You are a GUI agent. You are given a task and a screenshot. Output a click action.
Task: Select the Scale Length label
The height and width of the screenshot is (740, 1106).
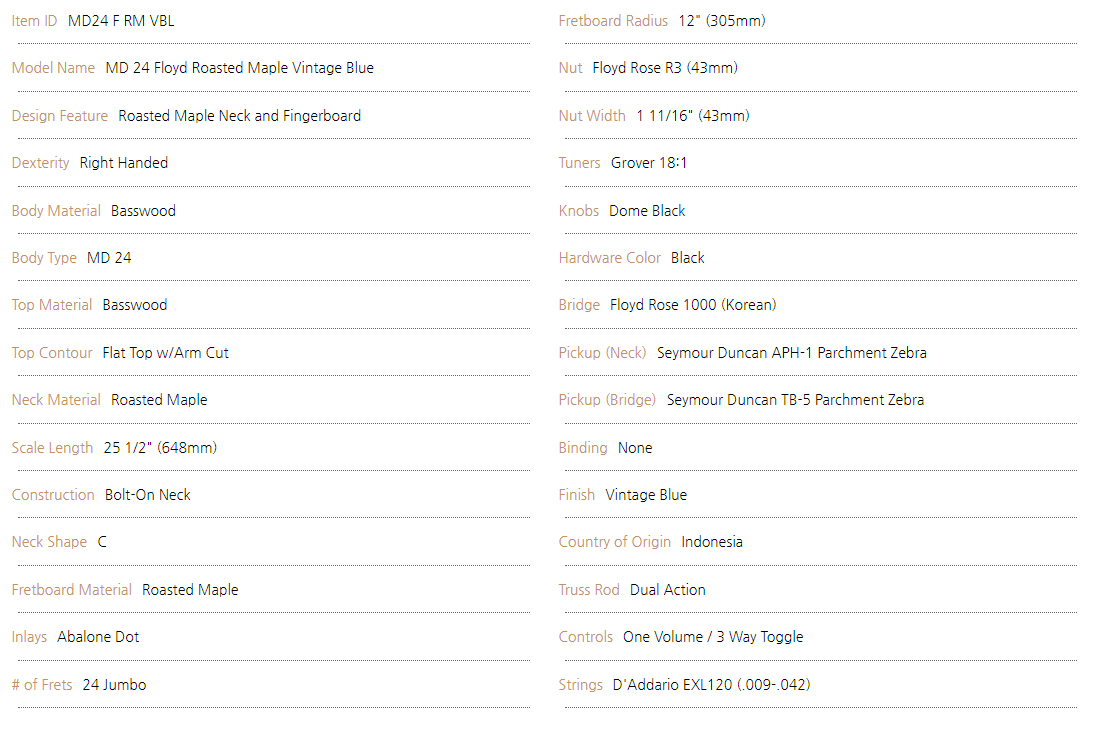point(52,448)
